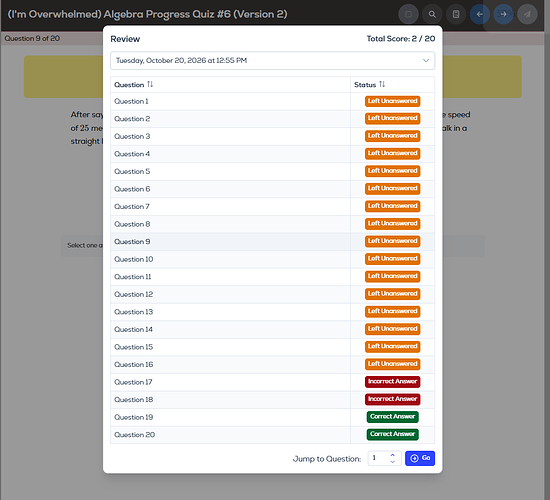Screen dimensions: 550x500
Task: Select the Question 11 row
Action: pyautogui.click(x=273, y=277)
